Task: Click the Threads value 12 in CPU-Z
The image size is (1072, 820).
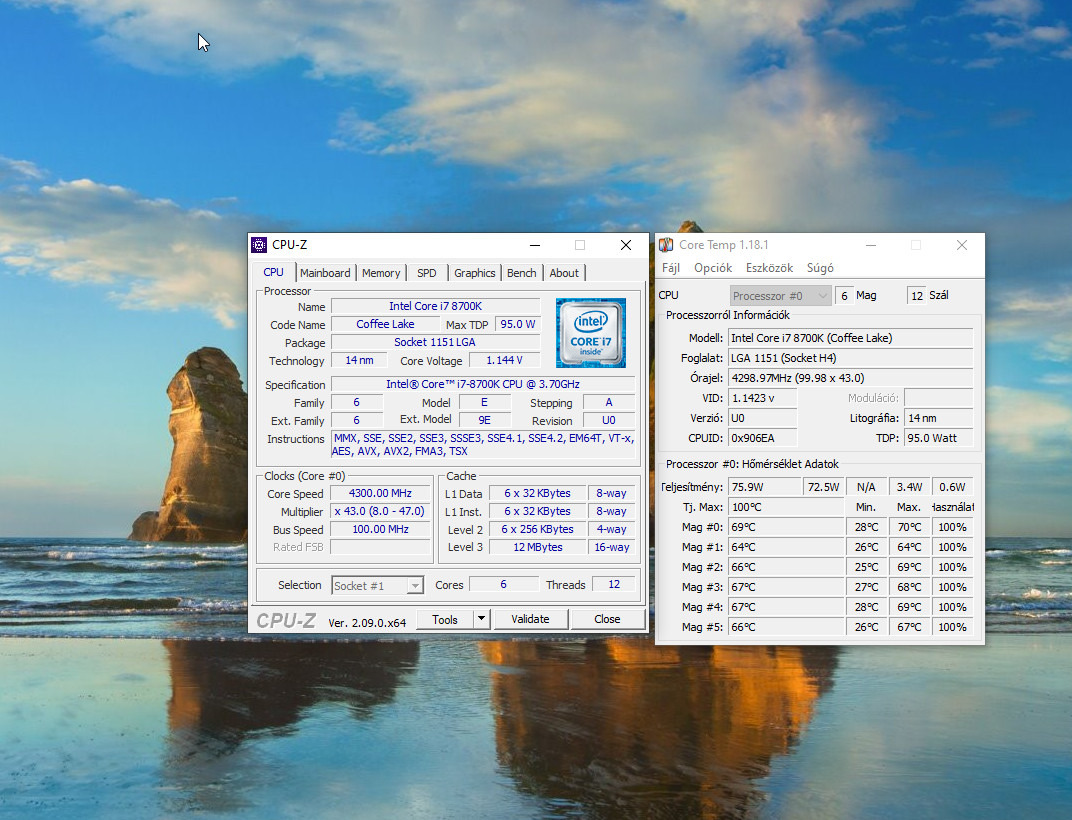Action: click(x=614, y=585)
